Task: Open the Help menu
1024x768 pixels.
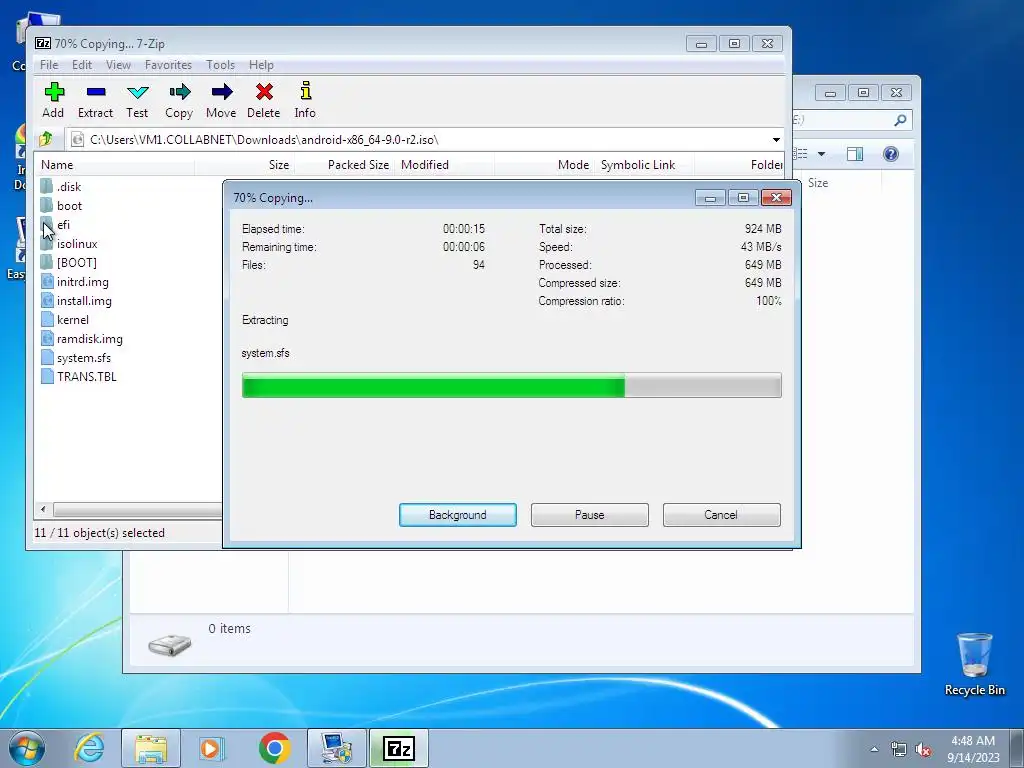Action: tap(261, 65)
